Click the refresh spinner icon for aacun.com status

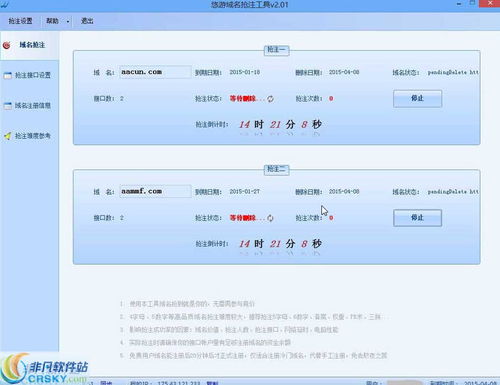[270, 99]
